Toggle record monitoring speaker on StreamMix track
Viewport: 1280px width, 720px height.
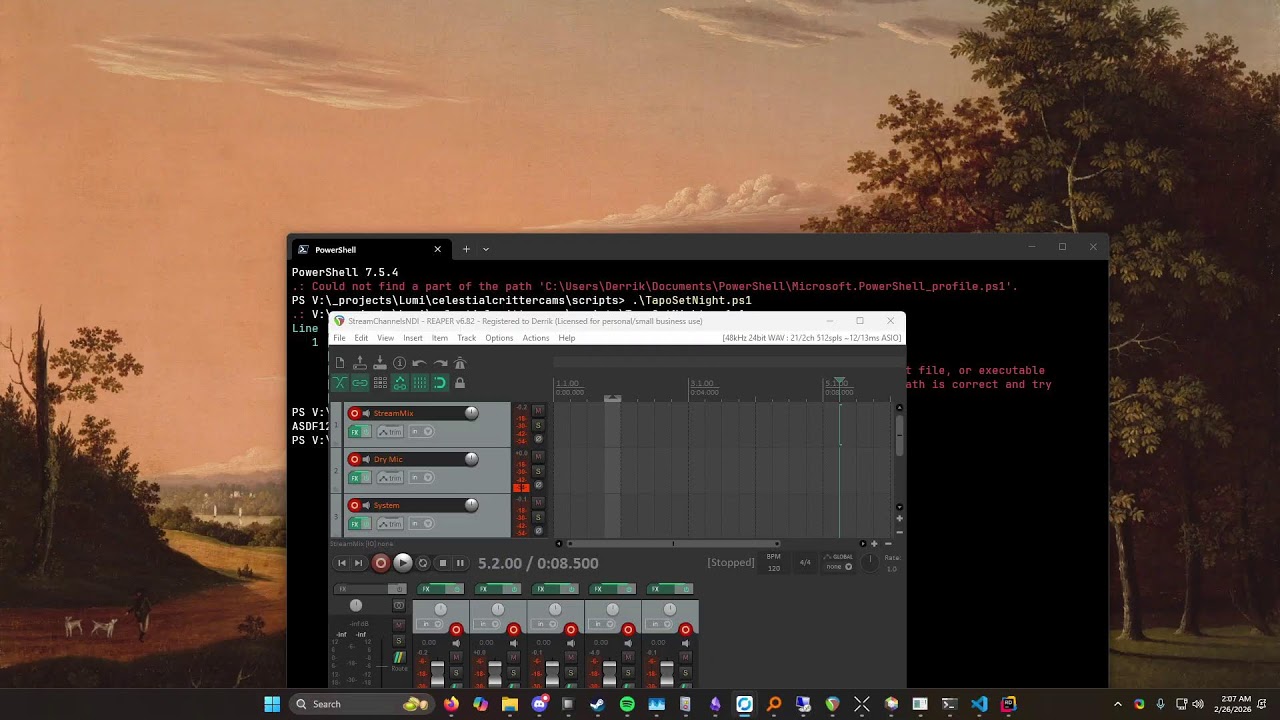tap(366, 413)
